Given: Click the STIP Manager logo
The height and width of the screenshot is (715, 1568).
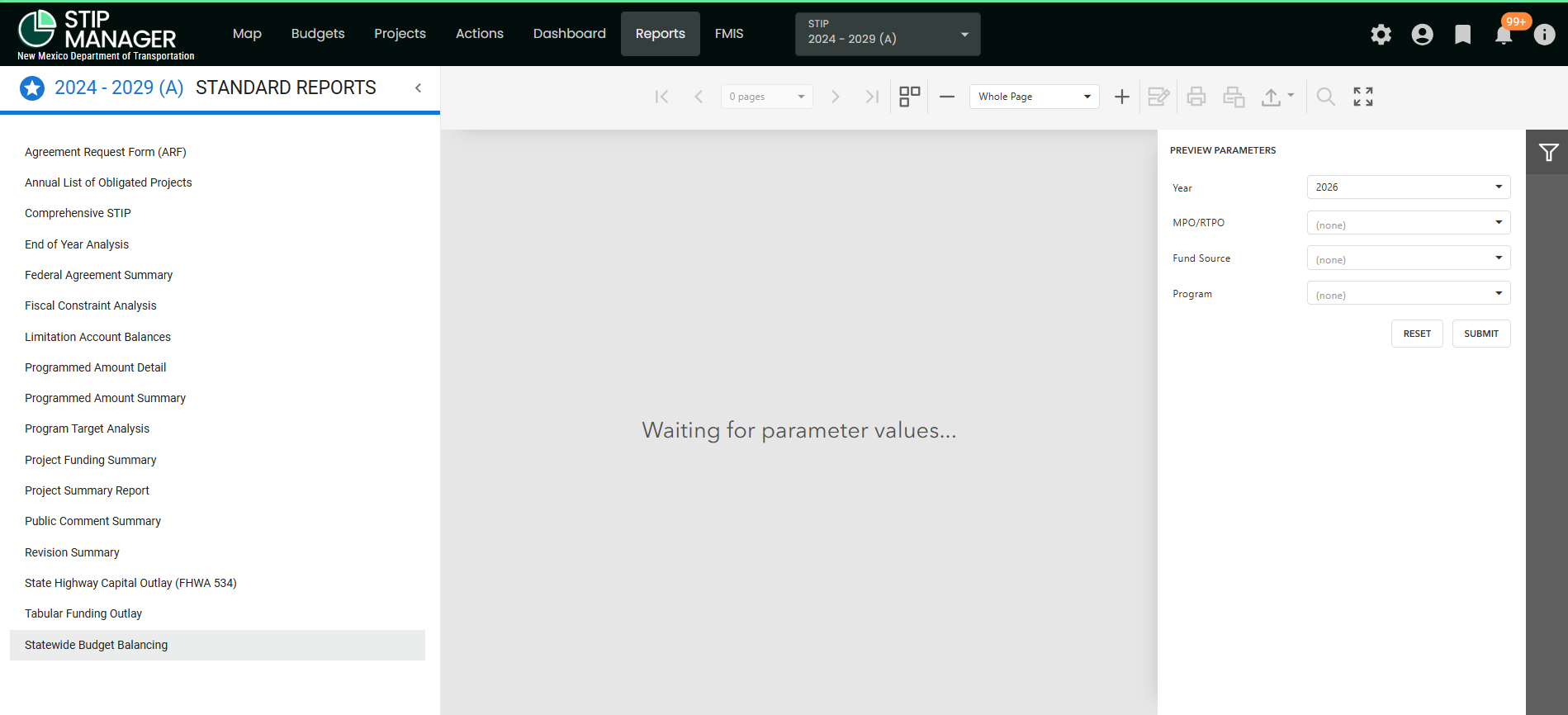Looking at the screenshot, I should tap(106, 34).
